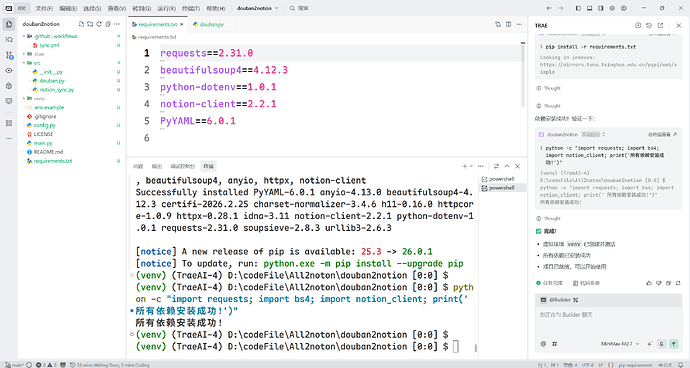Expand the first Thought section
Screen dimensions: 690x368
pos(548,88)
